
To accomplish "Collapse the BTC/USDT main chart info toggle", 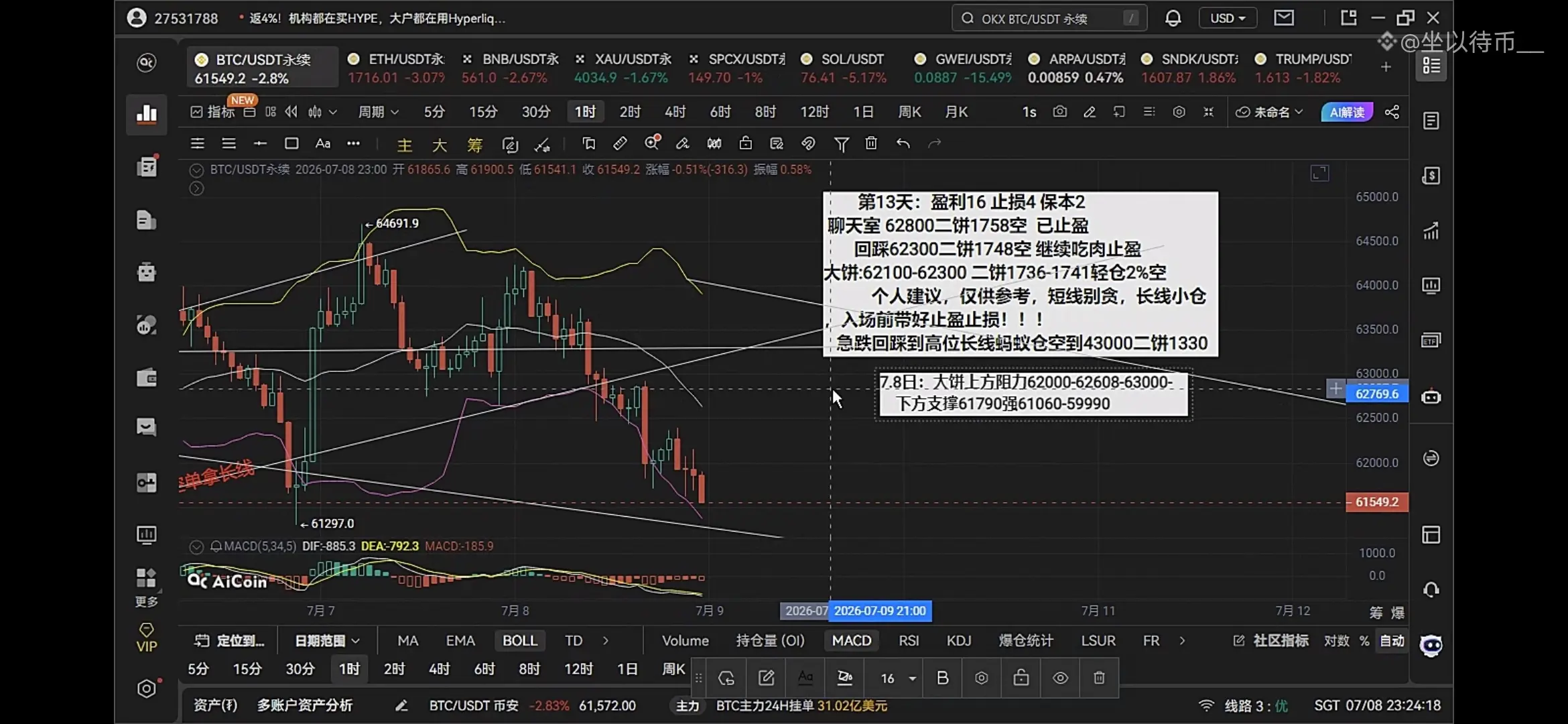I will 196,170.
